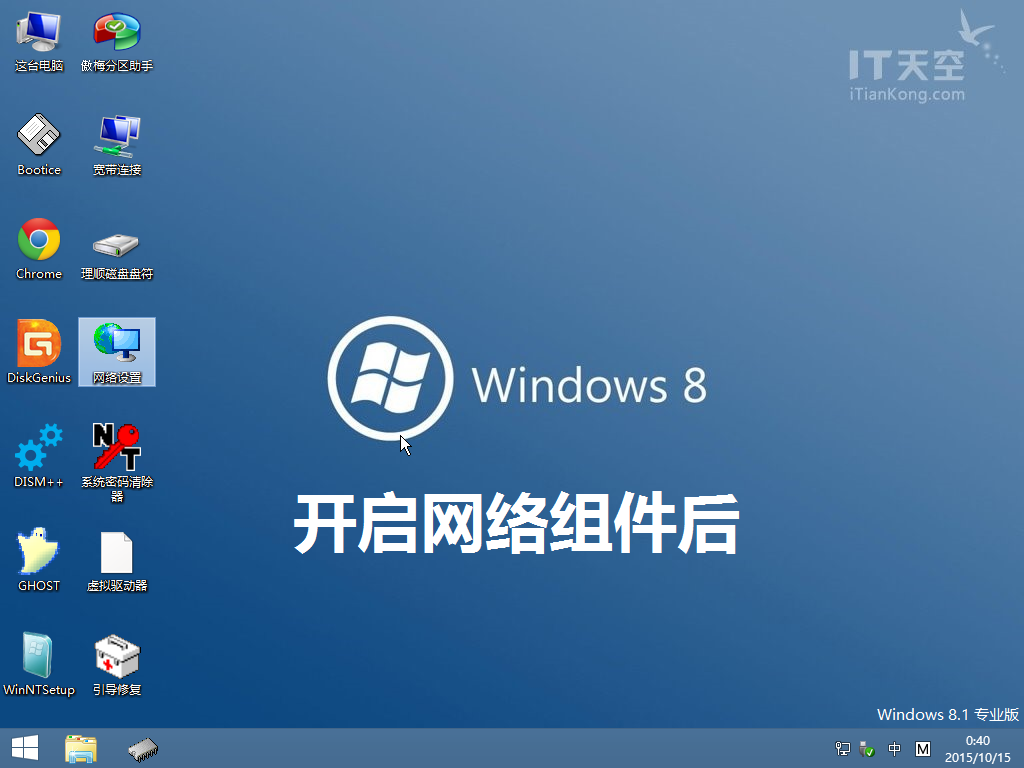Open 虚拟驱动器 virtual drive icon
Viewport: 1024px width, 768px height.
[117, 552]
